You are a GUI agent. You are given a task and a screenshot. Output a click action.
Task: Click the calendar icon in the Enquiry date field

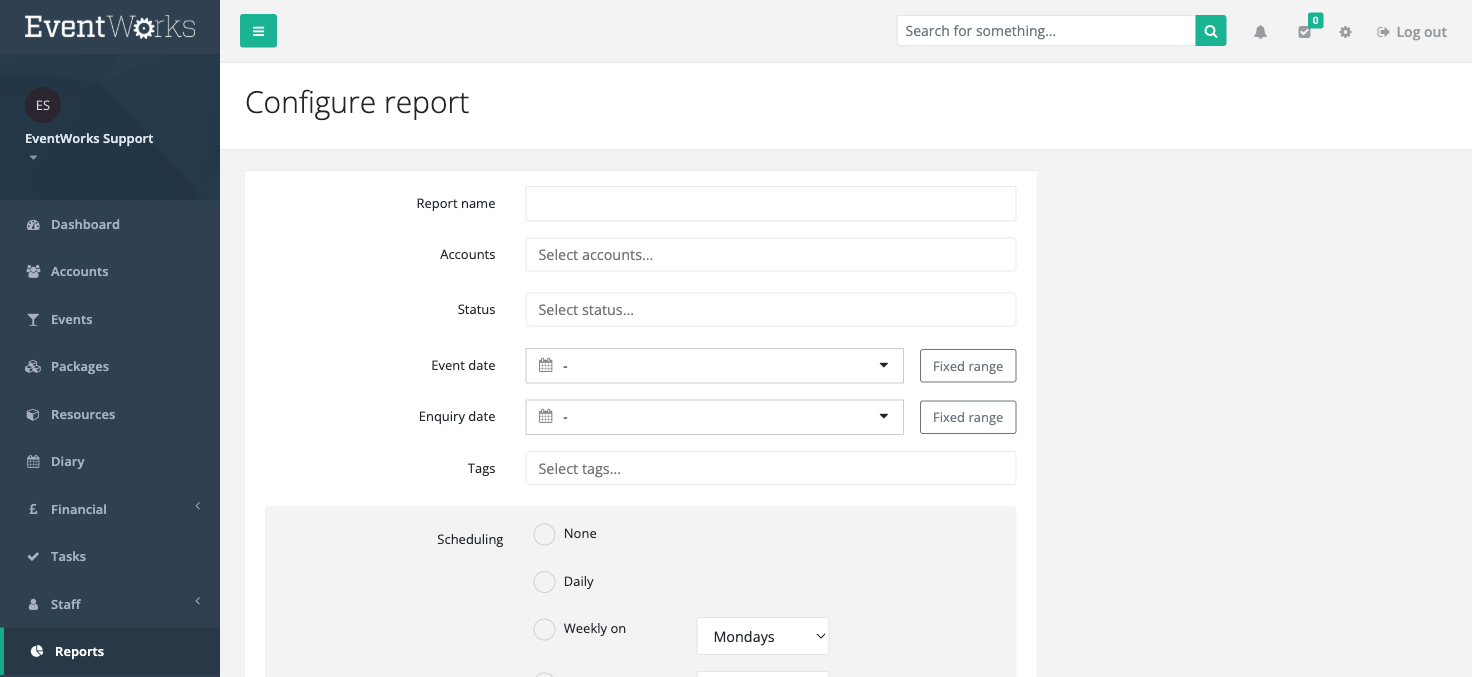546,417
